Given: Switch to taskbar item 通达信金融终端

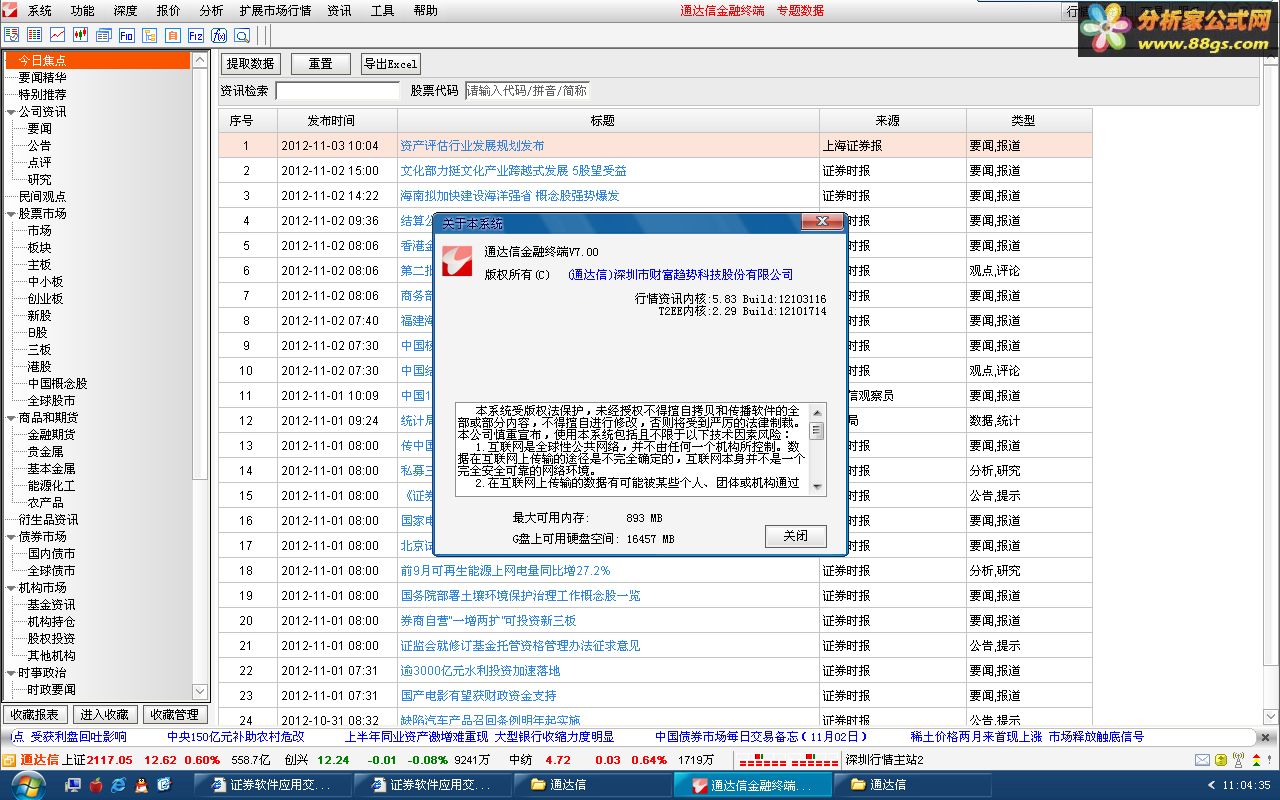Looking at the screenshot, I should (755, 785).
